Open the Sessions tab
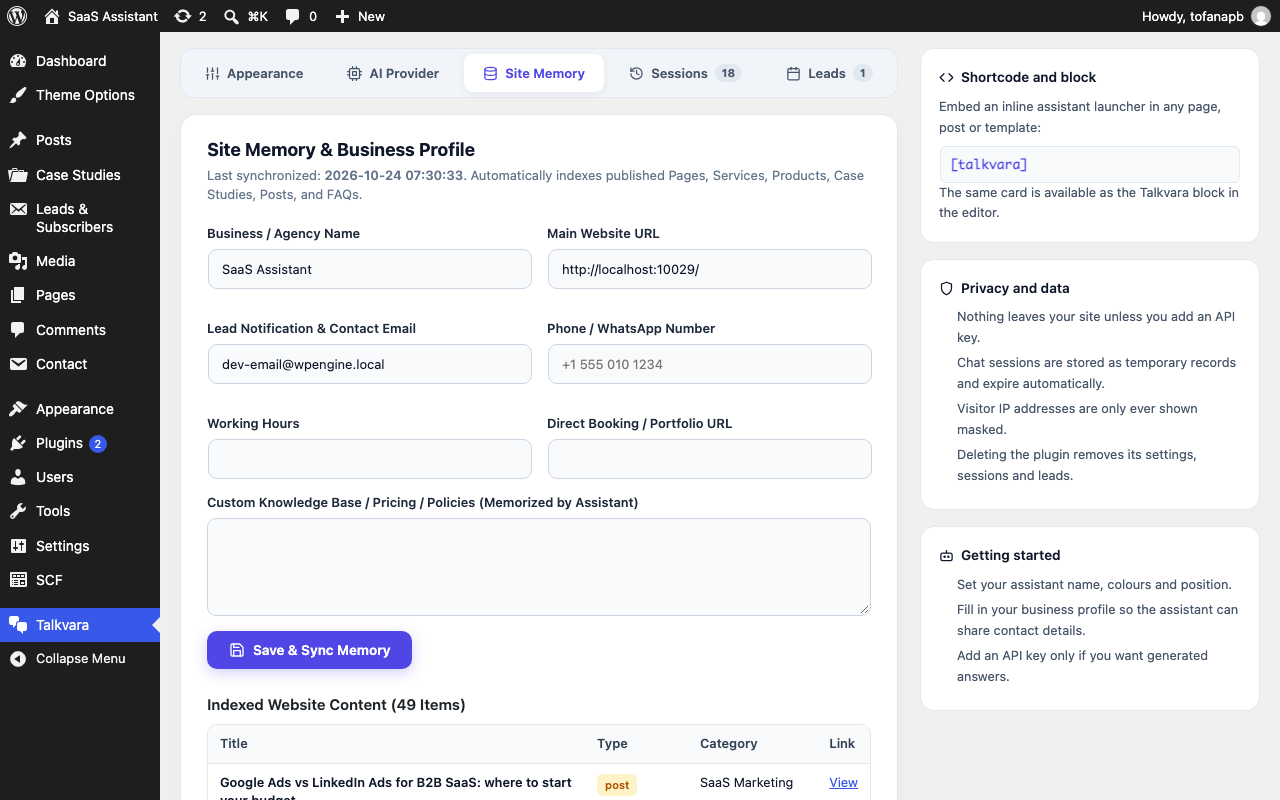Image resolution: width=1280 pixels, height=800 pixels. [685, 73]
